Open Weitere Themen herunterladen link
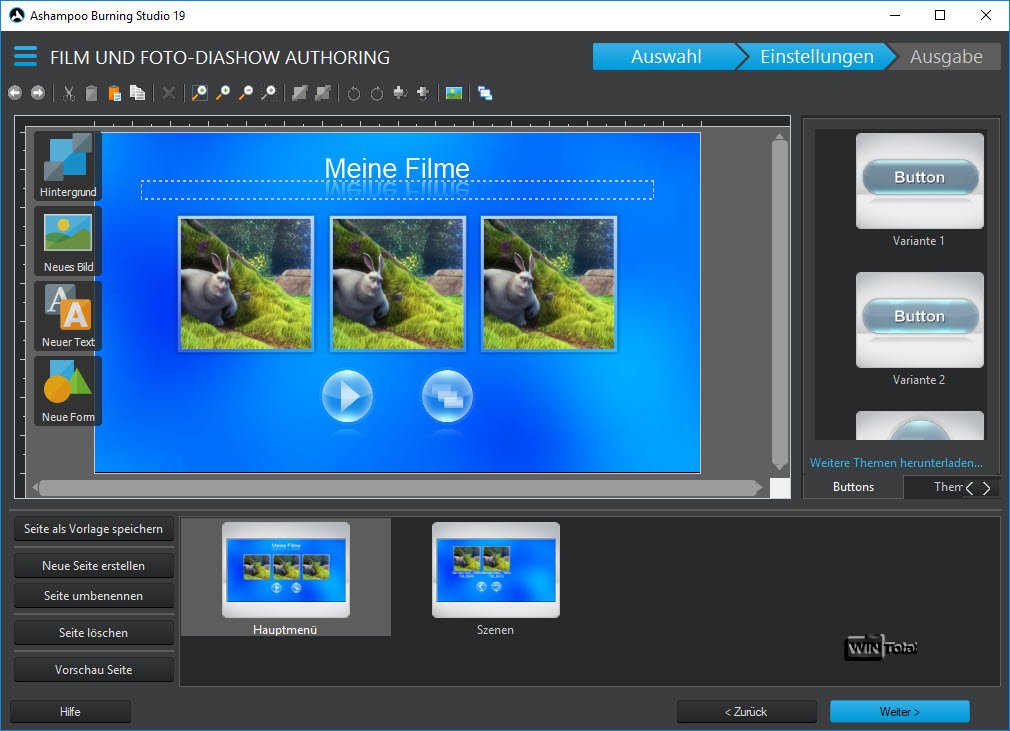Viewport: 1010px width, 731px height. (896, 463)
